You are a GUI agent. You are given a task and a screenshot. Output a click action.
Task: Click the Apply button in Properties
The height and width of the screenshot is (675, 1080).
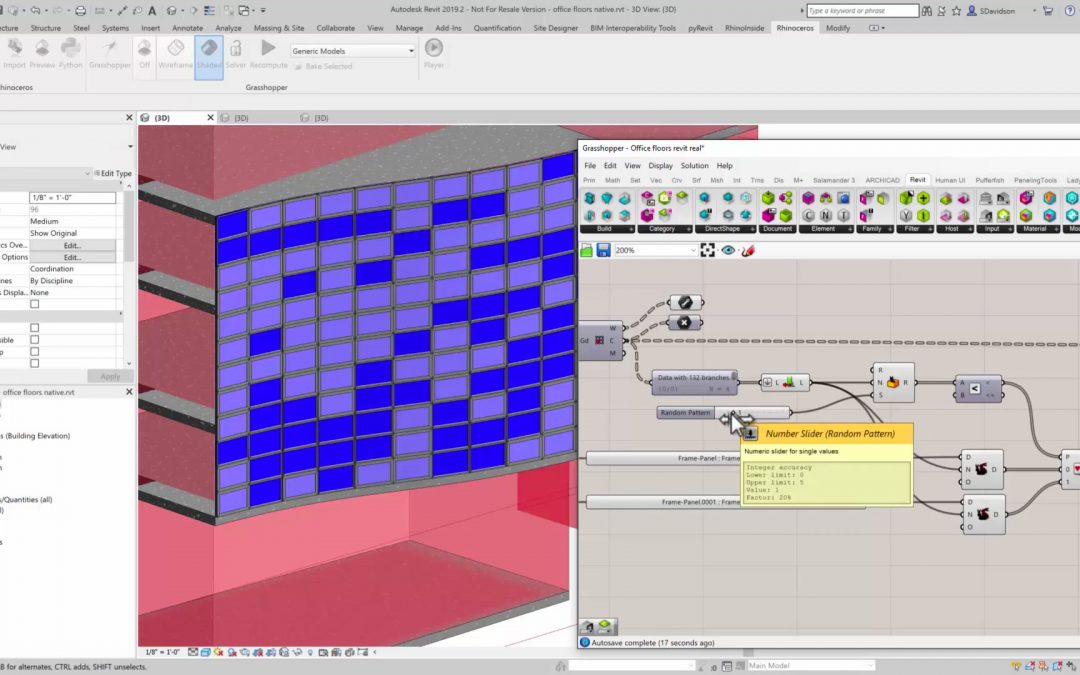pos(110,376)
